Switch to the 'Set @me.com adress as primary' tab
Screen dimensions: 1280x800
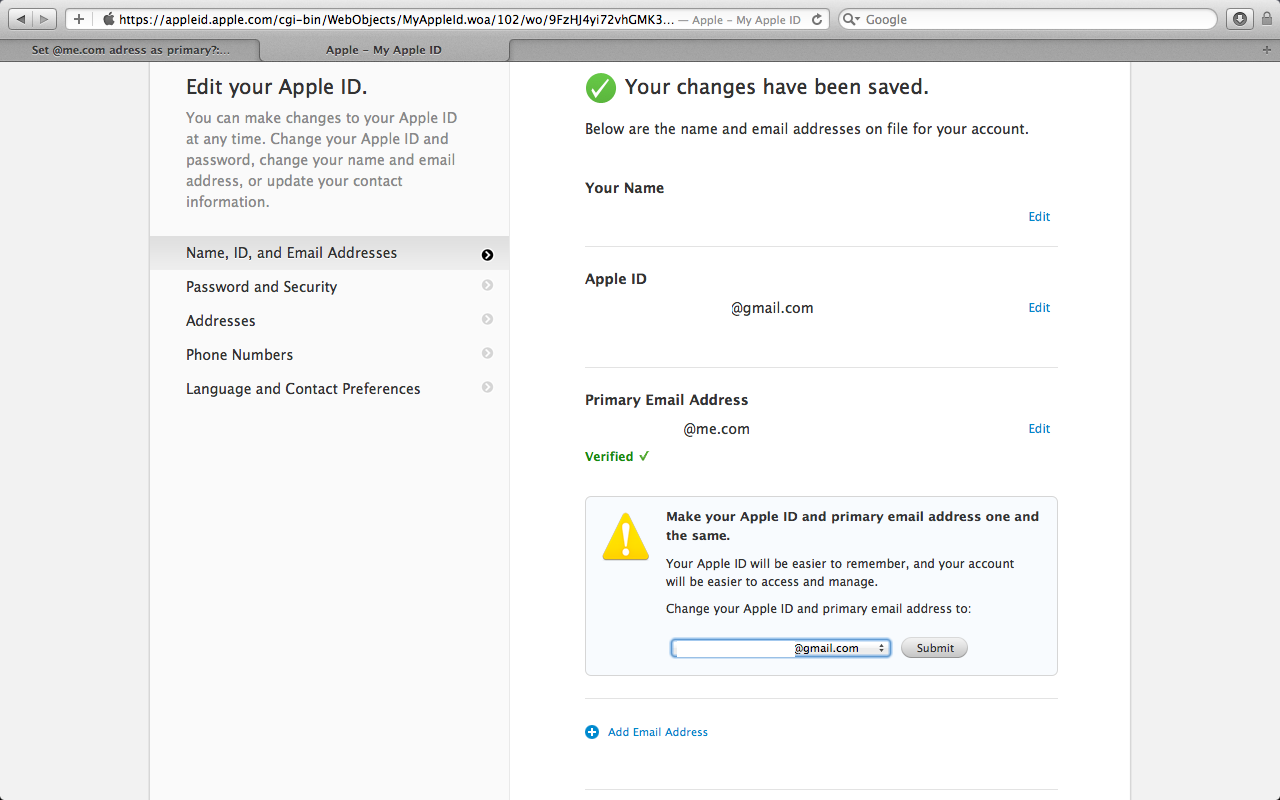click(x=130, y=50)
